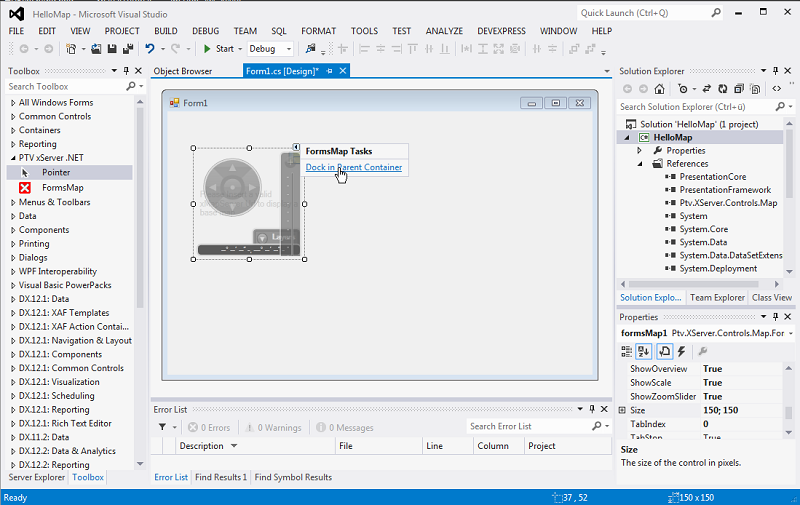Click the Collapse All icon in Solution Explorer
The height and width of the screenshot is (505, 800).
coord(739,89)
